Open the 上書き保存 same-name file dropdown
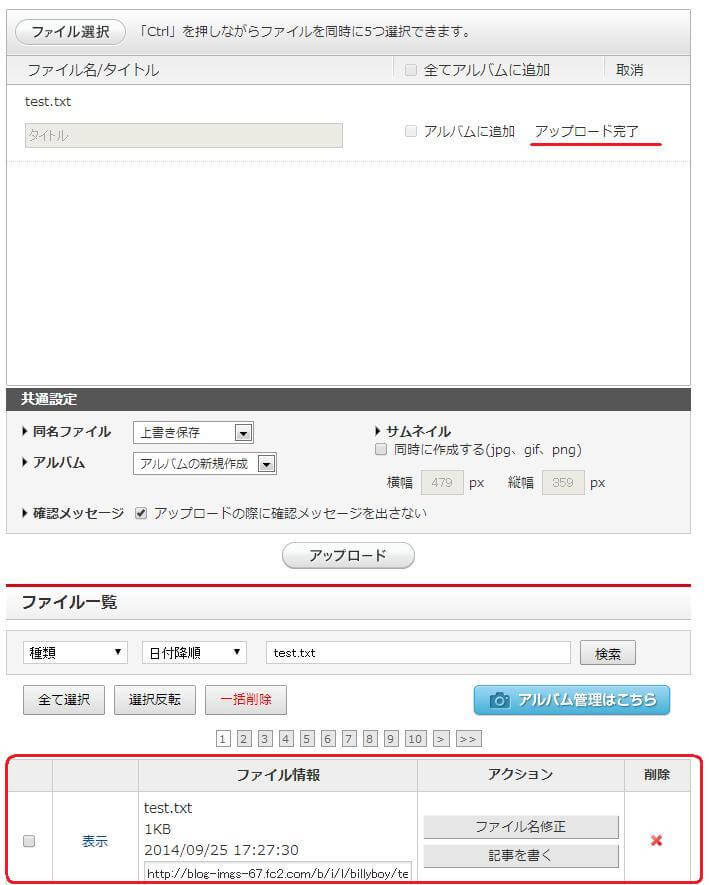The image size is (709, 885). (193, 433)
